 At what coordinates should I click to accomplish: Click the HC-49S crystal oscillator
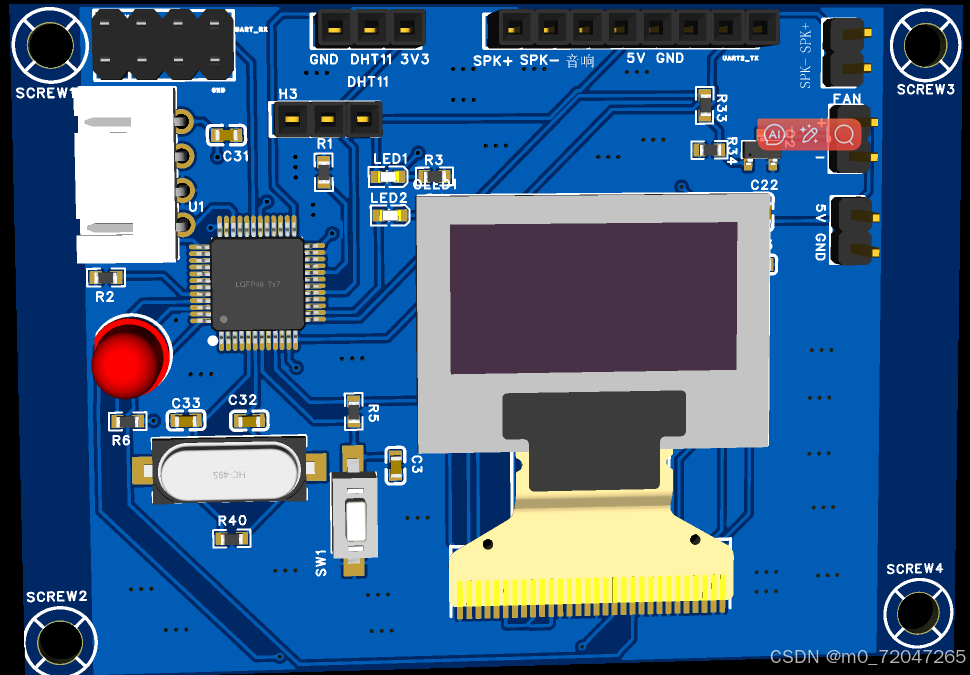tap(228, 470)
